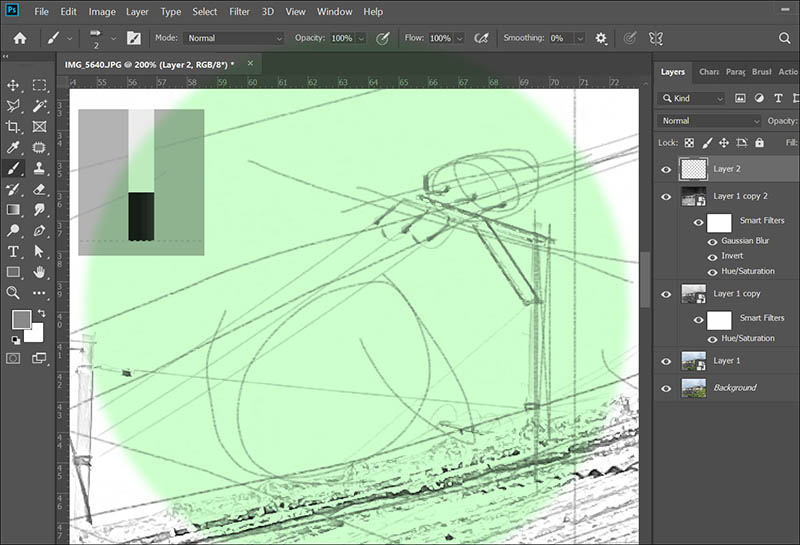Toggle pressure for brush size

click(630, 38)
